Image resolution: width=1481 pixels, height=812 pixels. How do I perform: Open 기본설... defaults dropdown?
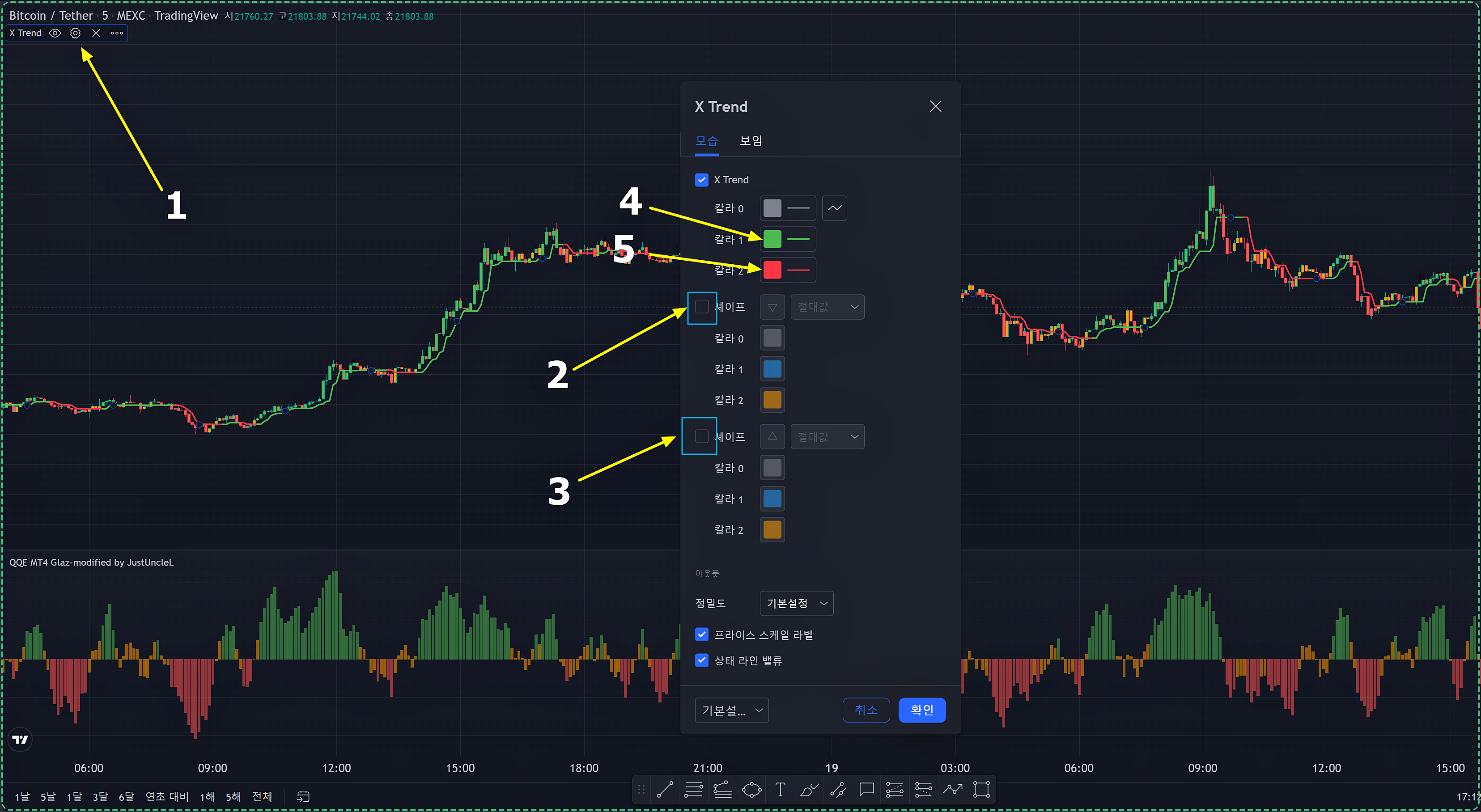click(731, 710)
